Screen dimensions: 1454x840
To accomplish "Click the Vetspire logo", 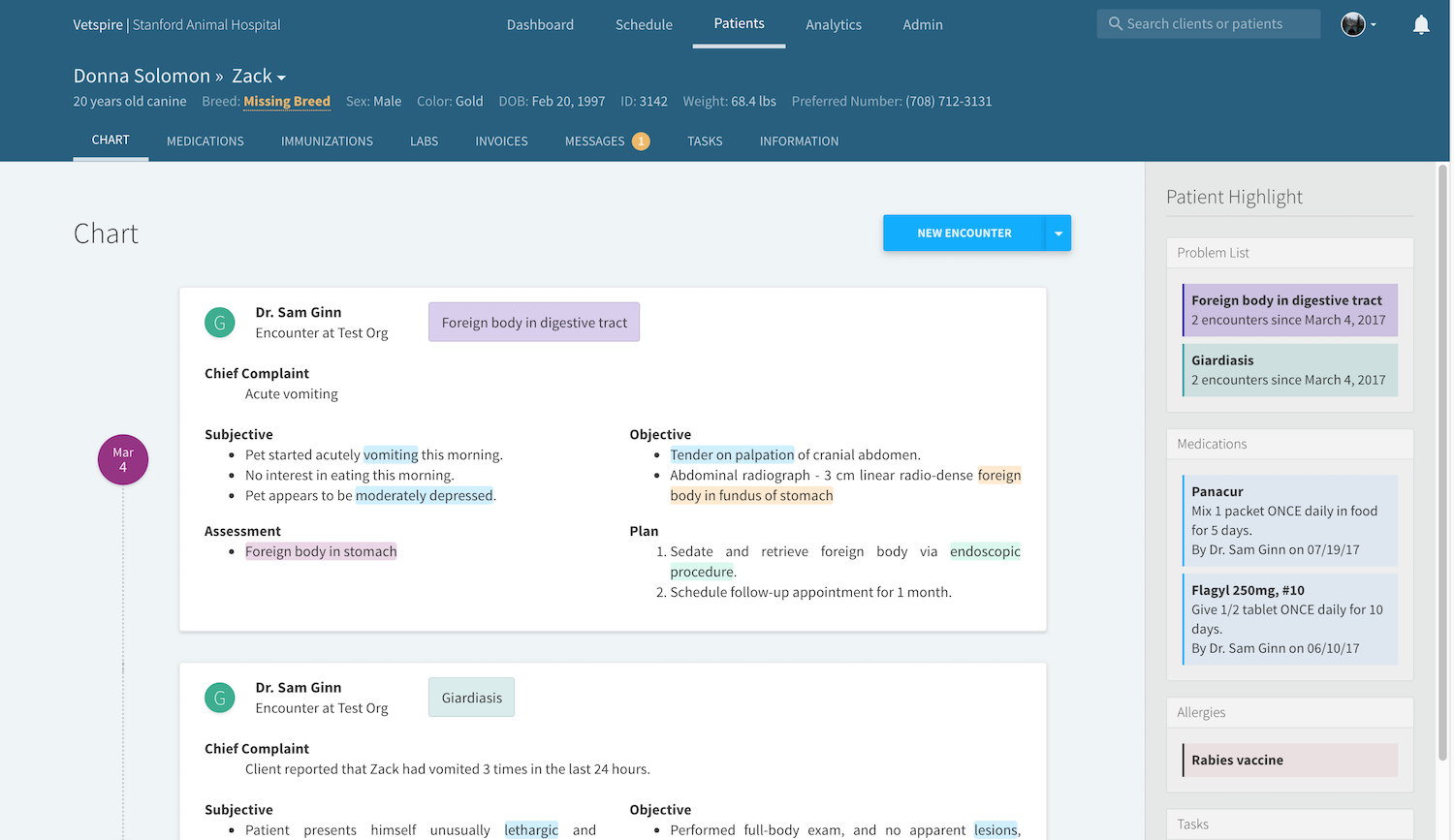I will click(98, 25).
